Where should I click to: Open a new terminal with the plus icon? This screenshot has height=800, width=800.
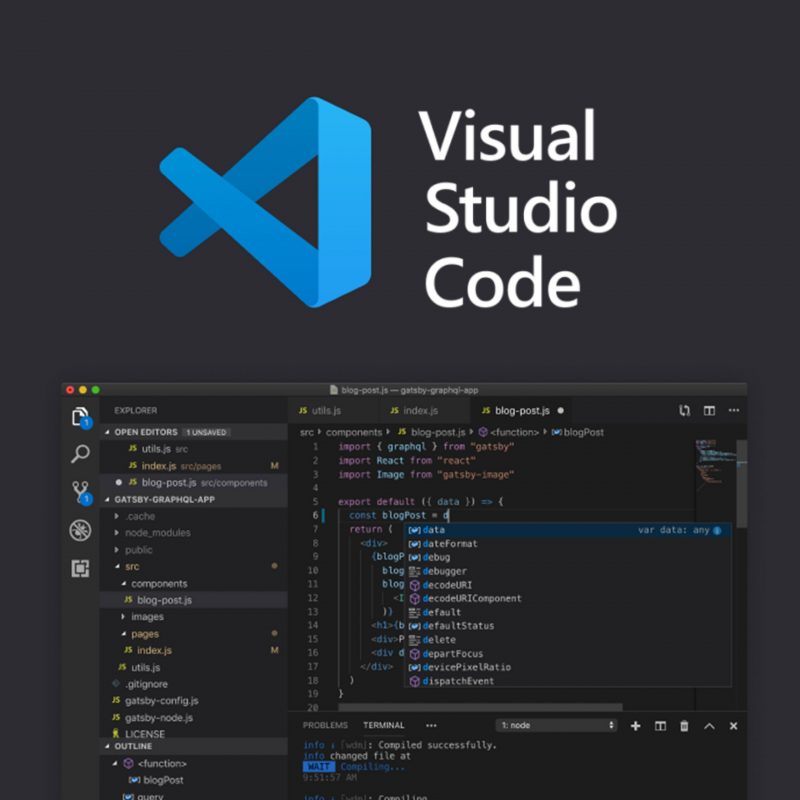click(636, 726)
